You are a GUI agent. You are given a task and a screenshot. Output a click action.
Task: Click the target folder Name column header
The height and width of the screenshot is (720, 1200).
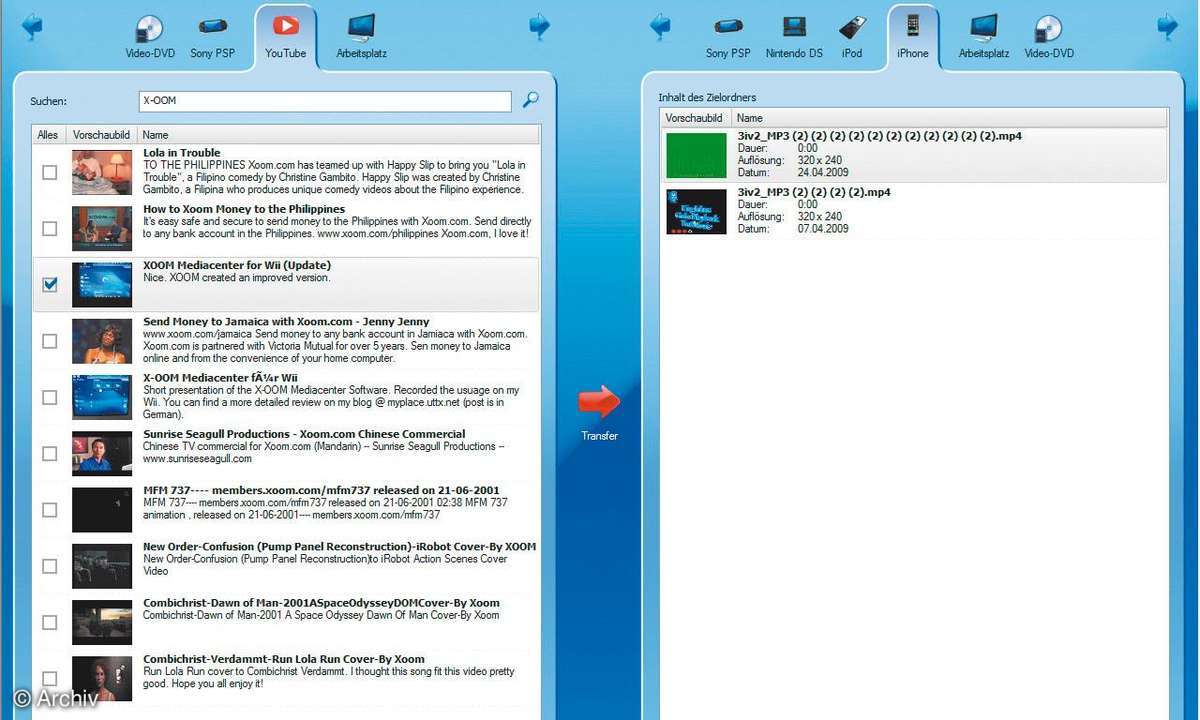[948, 118]
